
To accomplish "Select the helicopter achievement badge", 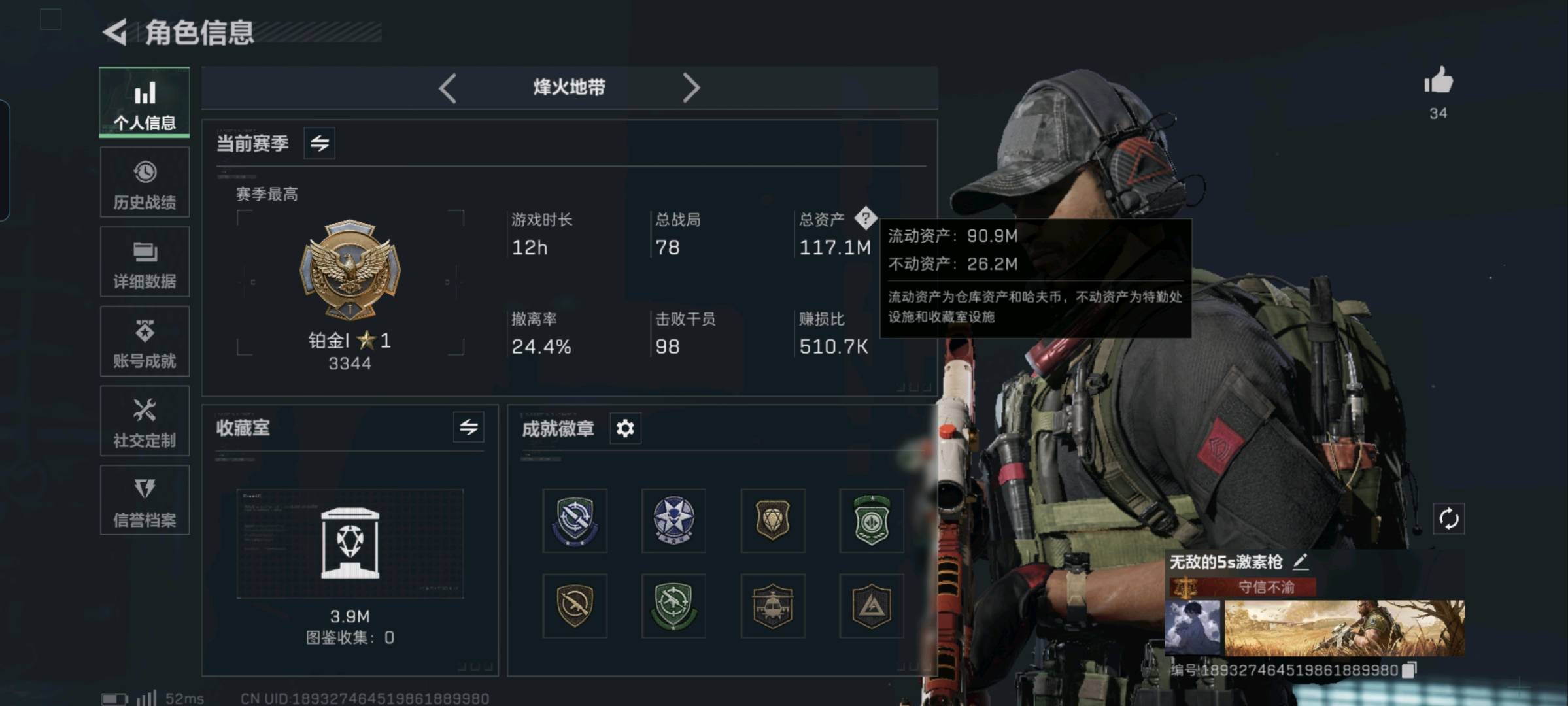I will point(772,606).
